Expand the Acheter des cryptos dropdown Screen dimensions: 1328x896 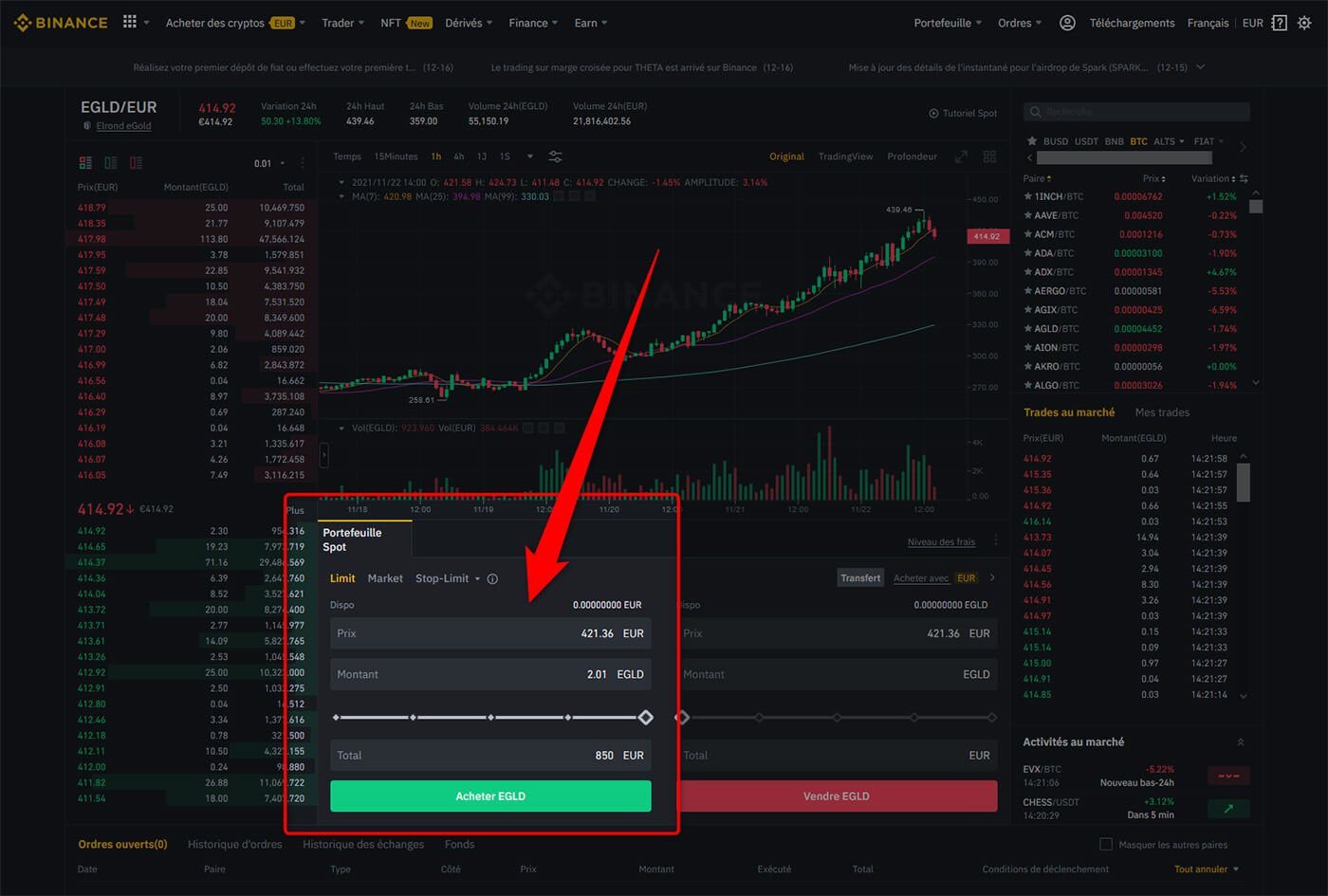pos(235,23)
